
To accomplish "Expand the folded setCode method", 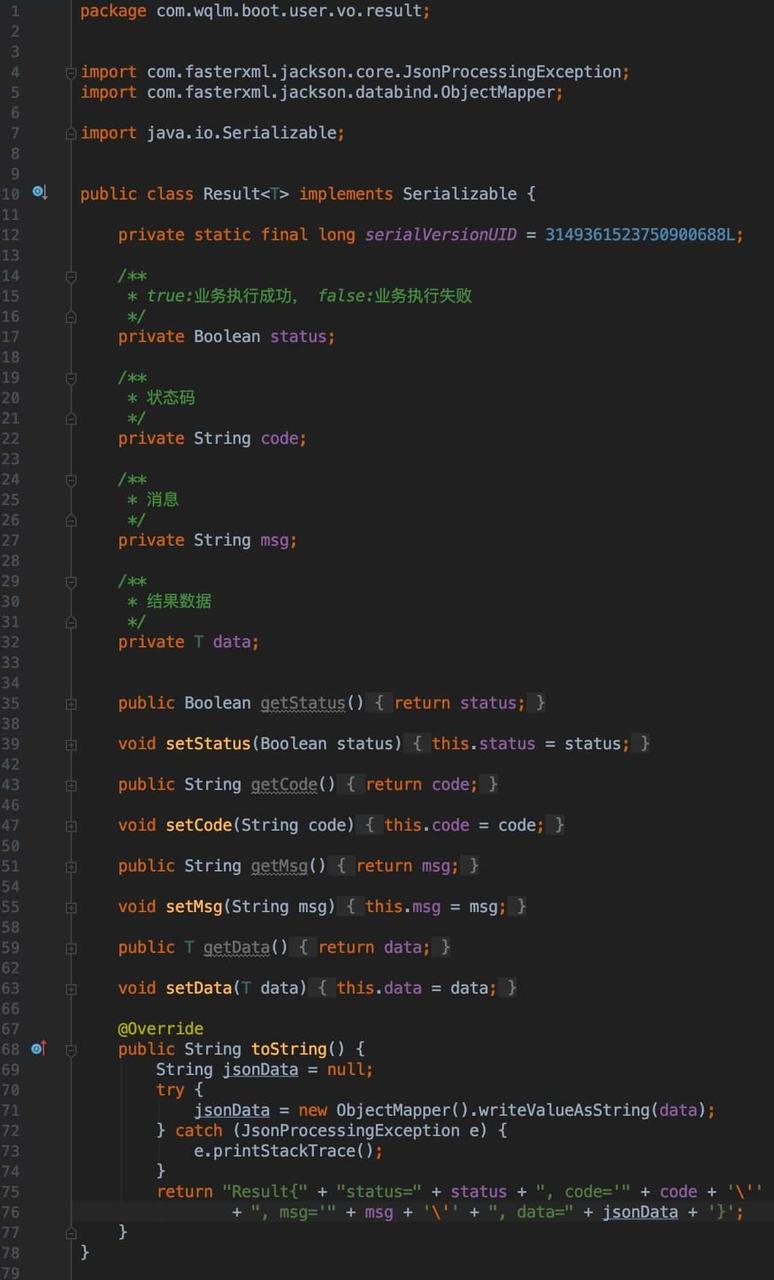I will (x=71, y=826).
